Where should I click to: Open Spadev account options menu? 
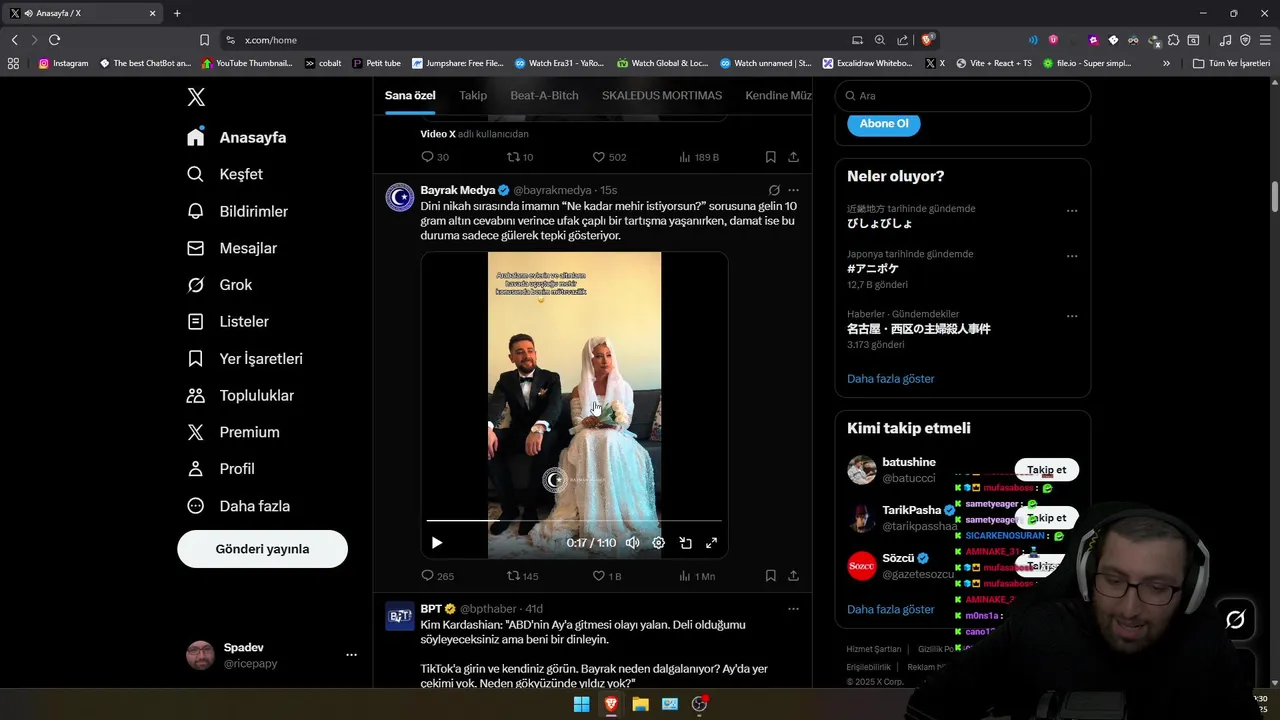[x=351, y=655]
